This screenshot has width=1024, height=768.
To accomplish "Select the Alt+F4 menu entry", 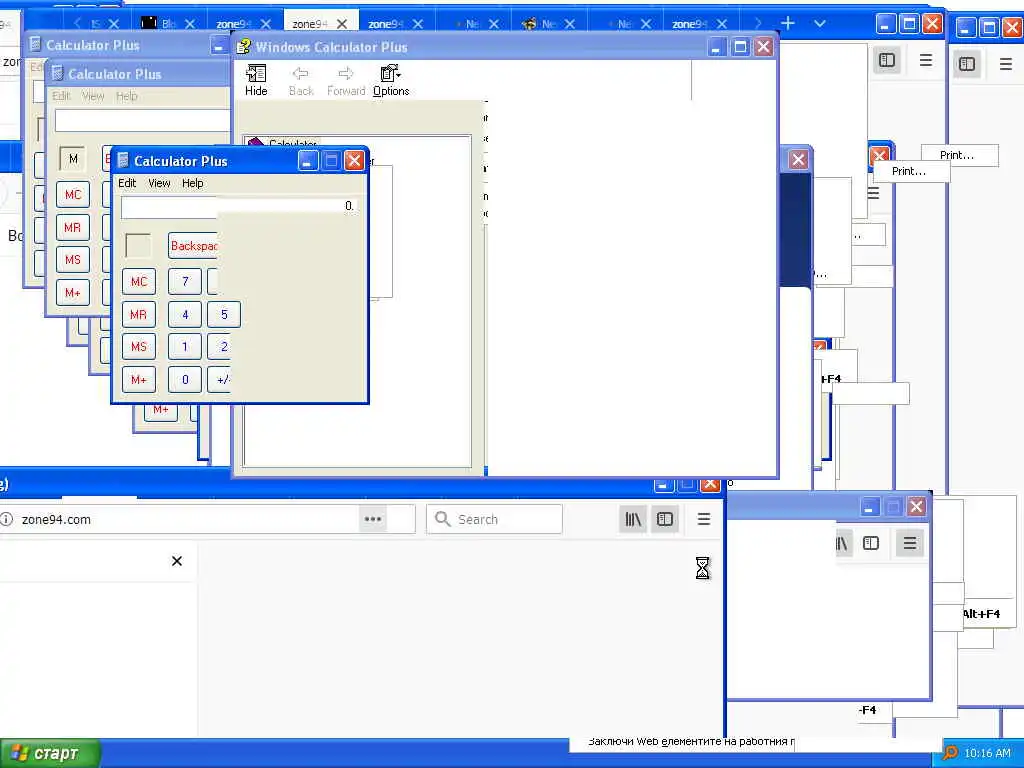I will point(981,614).
